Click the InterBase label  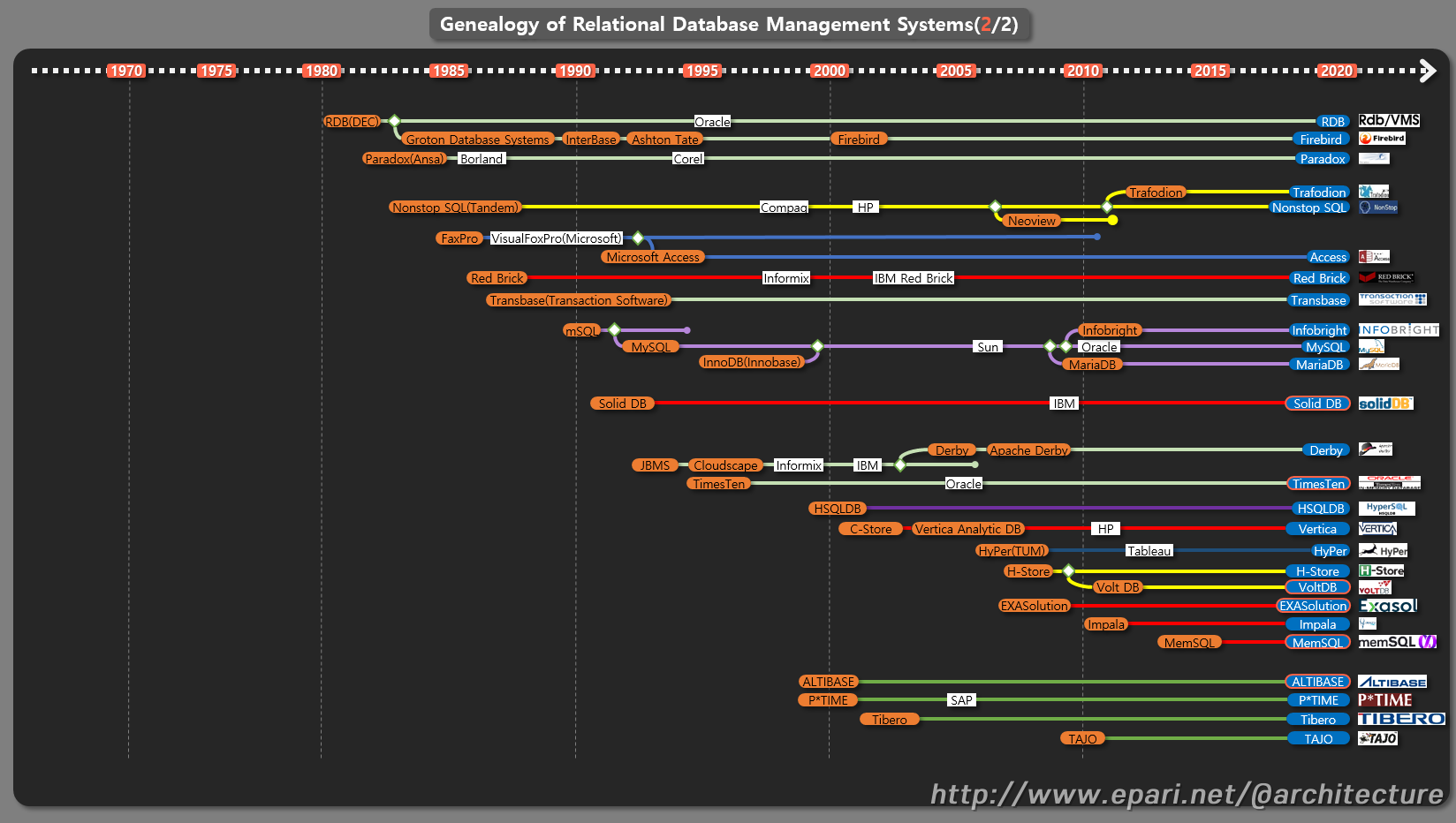pos(591,140)
